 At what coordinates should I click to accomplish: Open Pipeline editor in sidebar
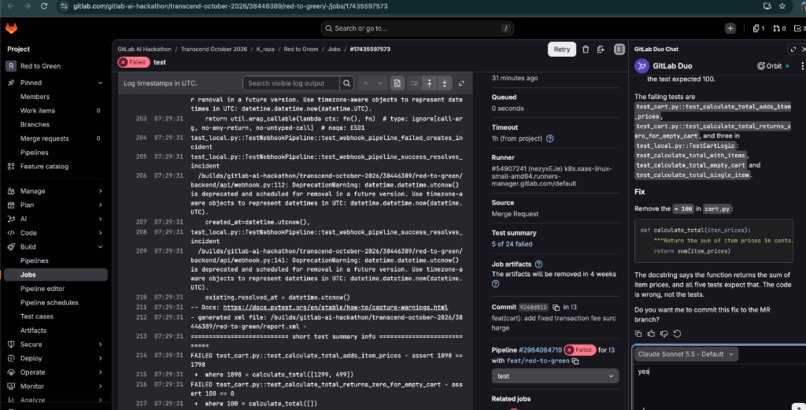(x=43, y=289)
